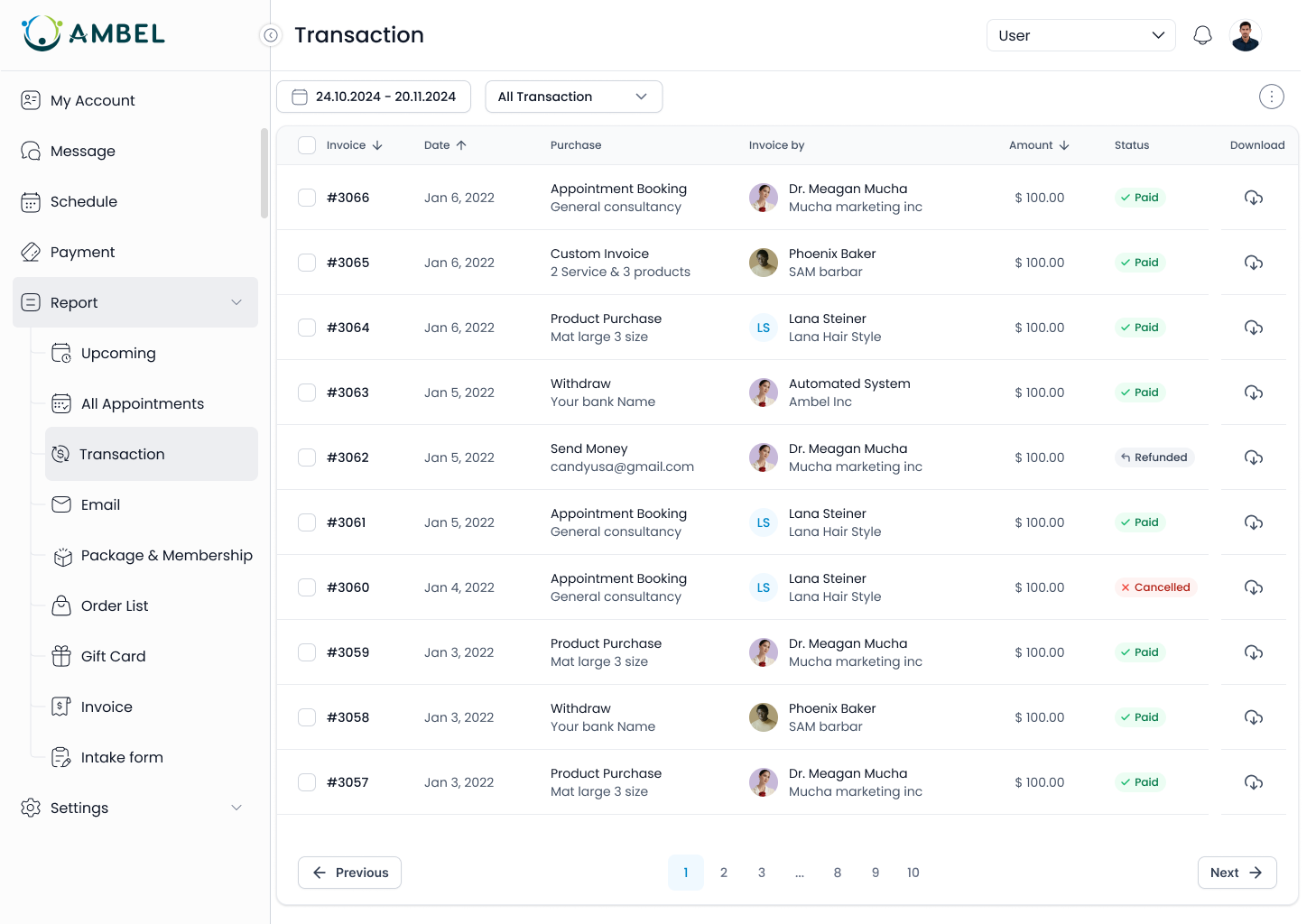Viewport: 1316px width, 924px height.
Task: Click the three-dot options menu above the table
Action: tap(1272, 96)
